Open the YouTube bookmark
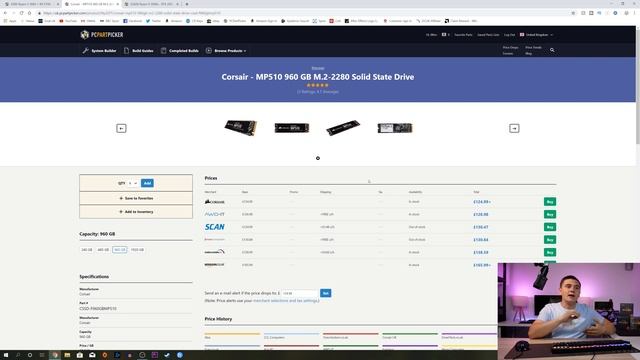This screenshot has height=360, width=640. click(68, 21)
